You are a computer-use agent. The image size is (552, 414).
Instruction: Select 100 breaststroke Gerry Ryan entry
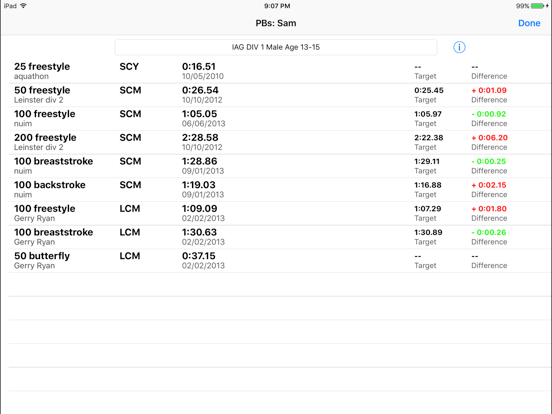point(280,237)
